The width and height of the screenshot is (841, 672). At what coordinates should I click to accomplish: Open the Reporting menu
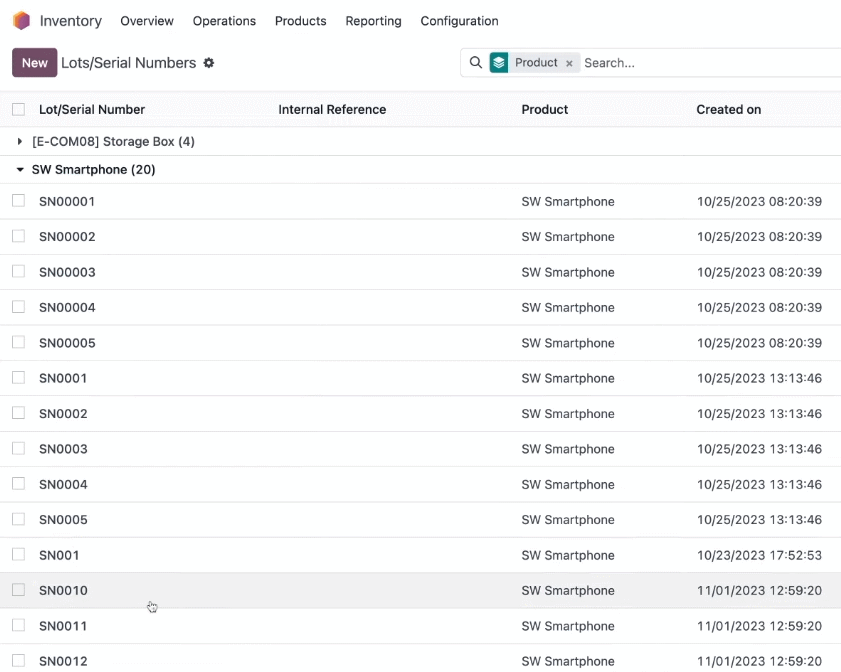pyautogui.click(x=373, y=21)
